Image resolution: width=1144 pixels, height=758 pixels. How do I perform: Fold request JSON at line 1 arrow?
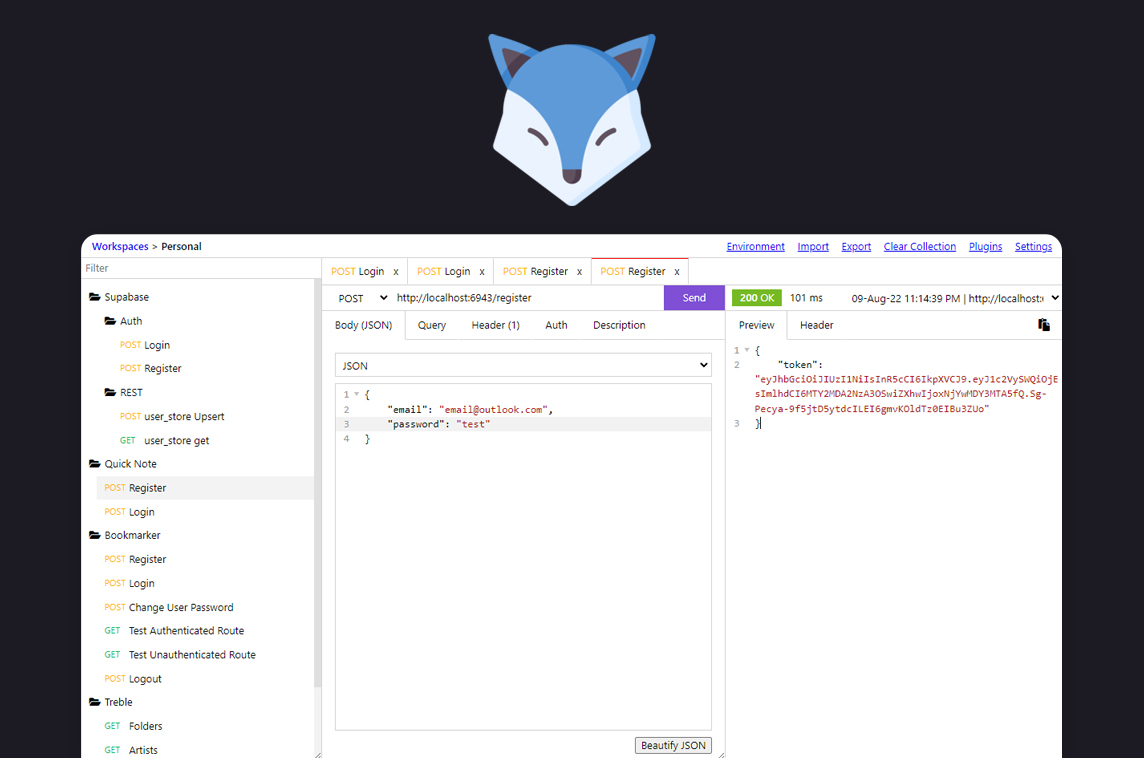pyautogui.click(x=357, y=394)
